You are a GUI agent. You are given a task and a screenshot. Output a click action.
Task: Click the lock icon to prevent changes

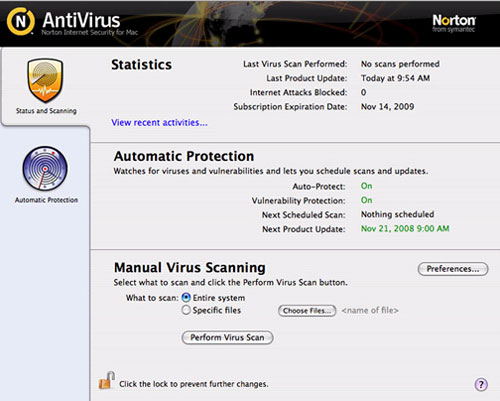pos(107,380)
